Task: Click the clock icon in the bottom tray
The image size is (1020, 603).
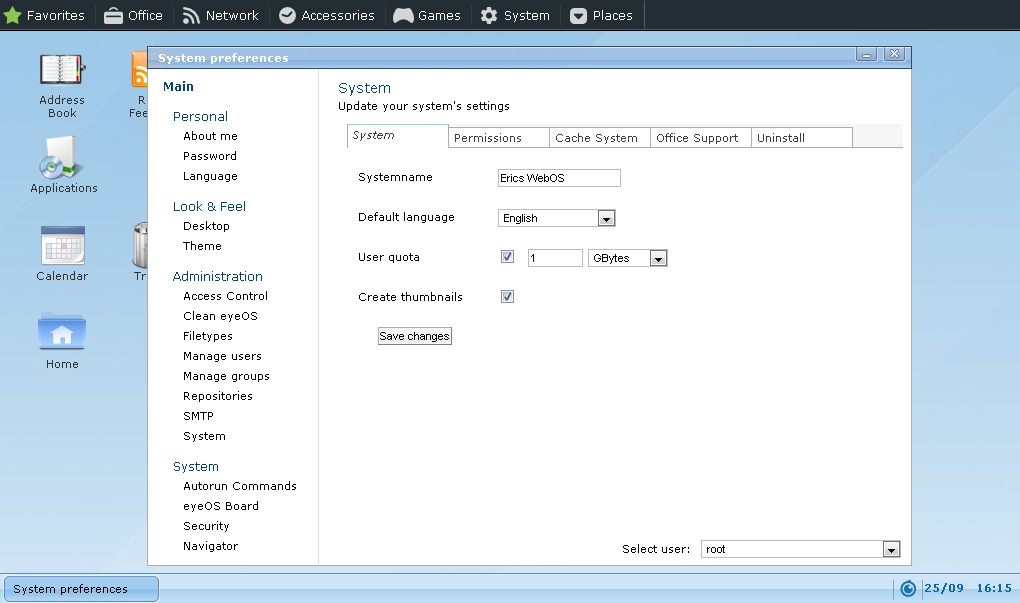Action: coord(908,589)
